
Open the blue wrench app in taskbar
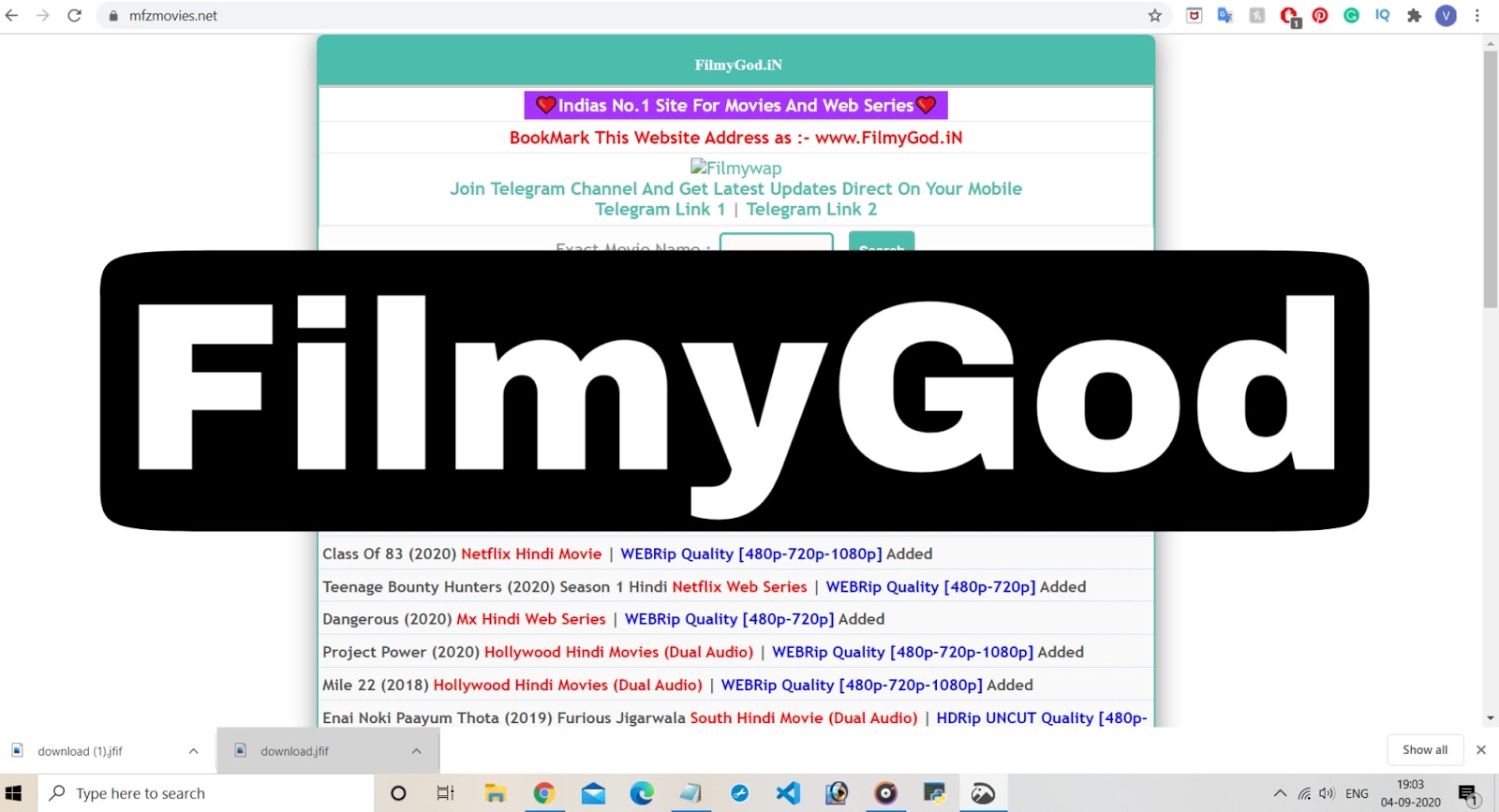click(739, 793)
